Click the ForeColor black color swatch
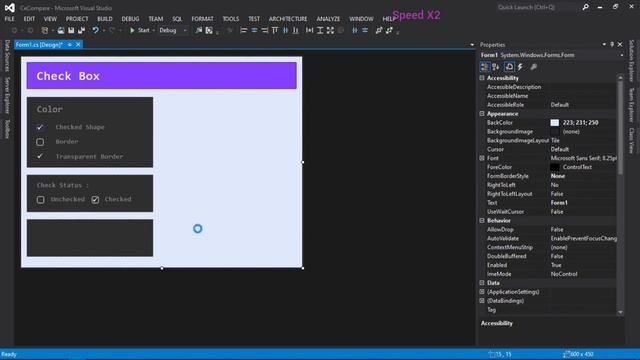Viewport: 640px width, 360px height. pyautogui.click(x=555, y=167)
